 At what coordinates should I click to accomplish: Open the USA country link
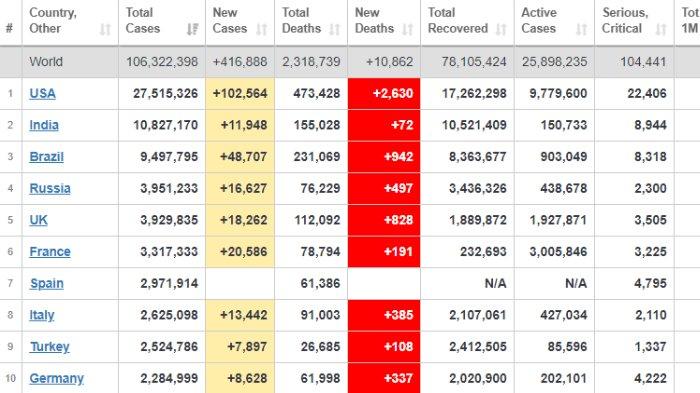tap(42, 93)
